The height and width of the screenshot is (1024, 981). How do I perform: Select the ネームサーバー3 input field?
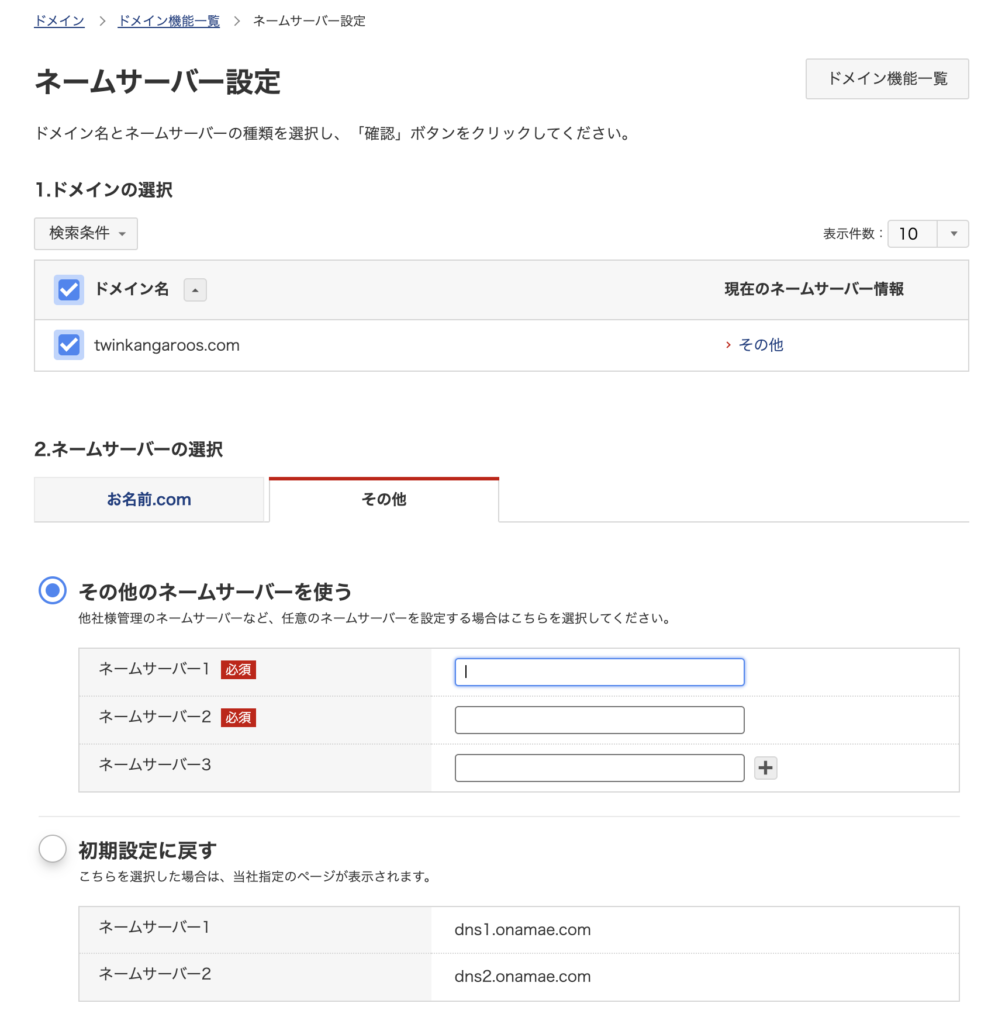tap(600, 768)
